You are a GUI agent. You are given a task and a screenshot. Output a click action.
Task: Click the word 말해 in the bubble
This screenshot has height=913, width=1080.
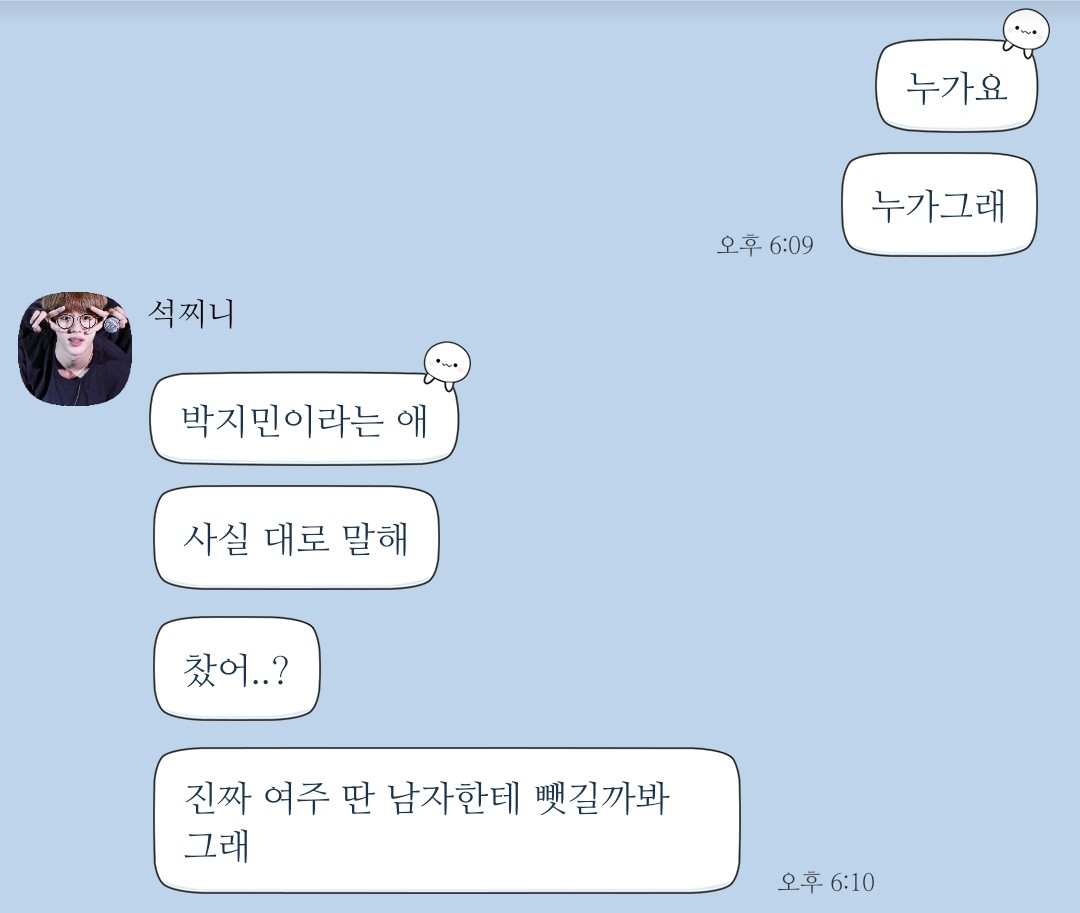[375, 538]
